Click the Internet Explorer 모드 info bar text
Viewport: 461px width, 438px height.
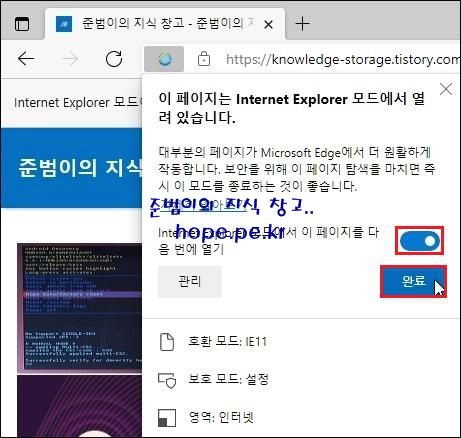pyautogui.click(x=78, y=102)
